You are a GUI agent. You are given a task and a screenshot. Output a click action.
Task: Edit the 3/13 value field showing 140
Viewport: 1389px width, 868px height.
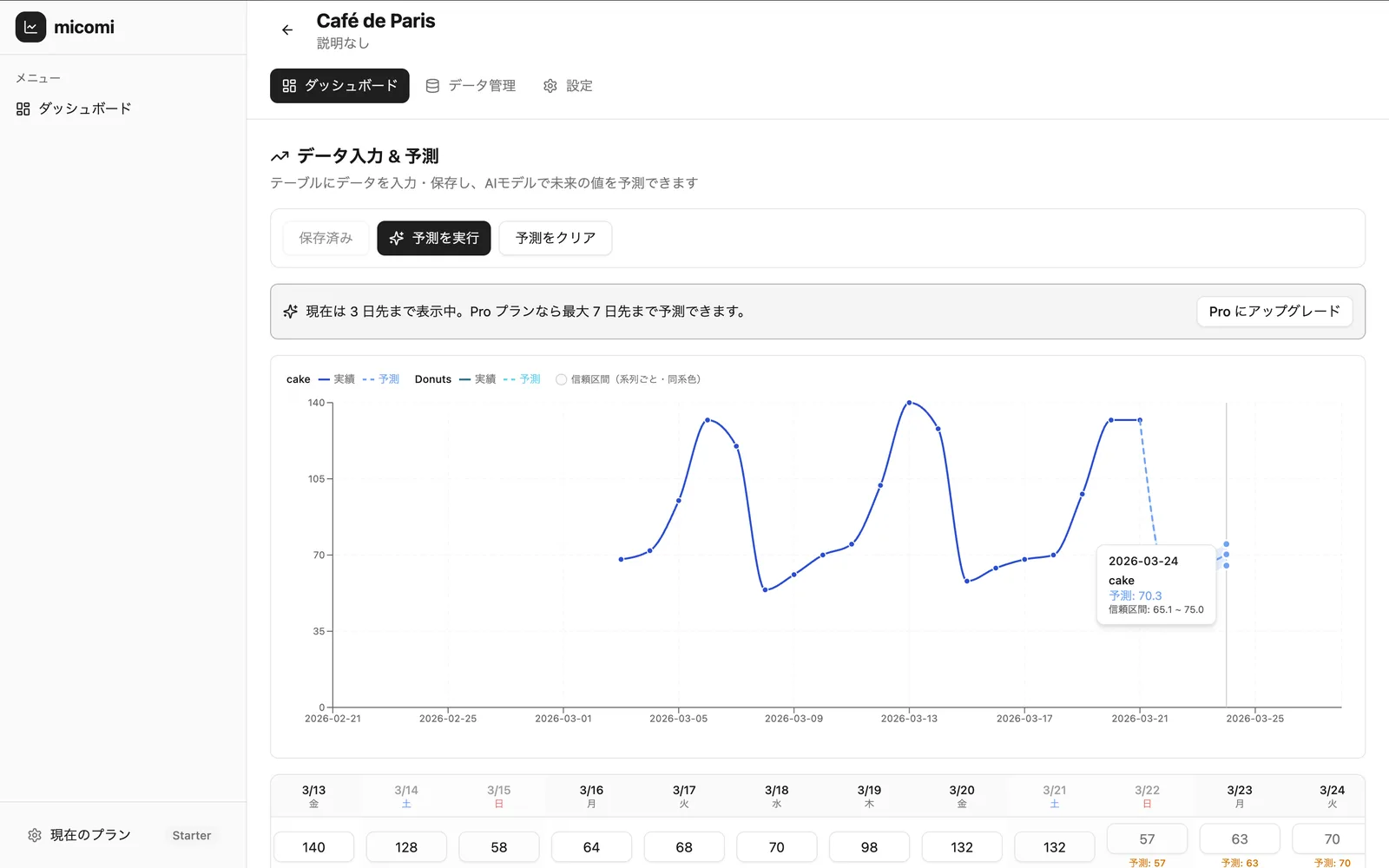[313, 847]
